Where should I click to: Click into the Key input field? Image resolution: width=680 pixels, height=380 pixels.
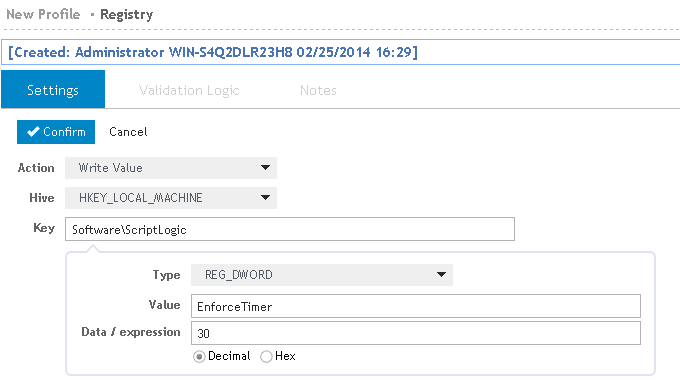[x=290, y=229]
